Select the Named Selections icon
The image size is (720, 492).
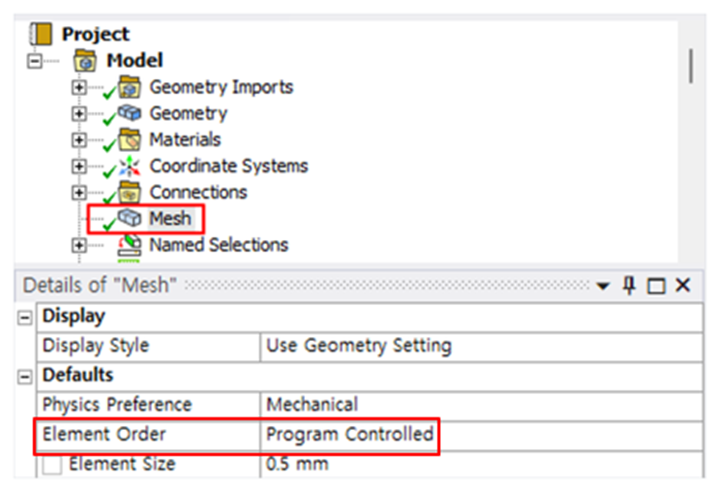[129, 245]
